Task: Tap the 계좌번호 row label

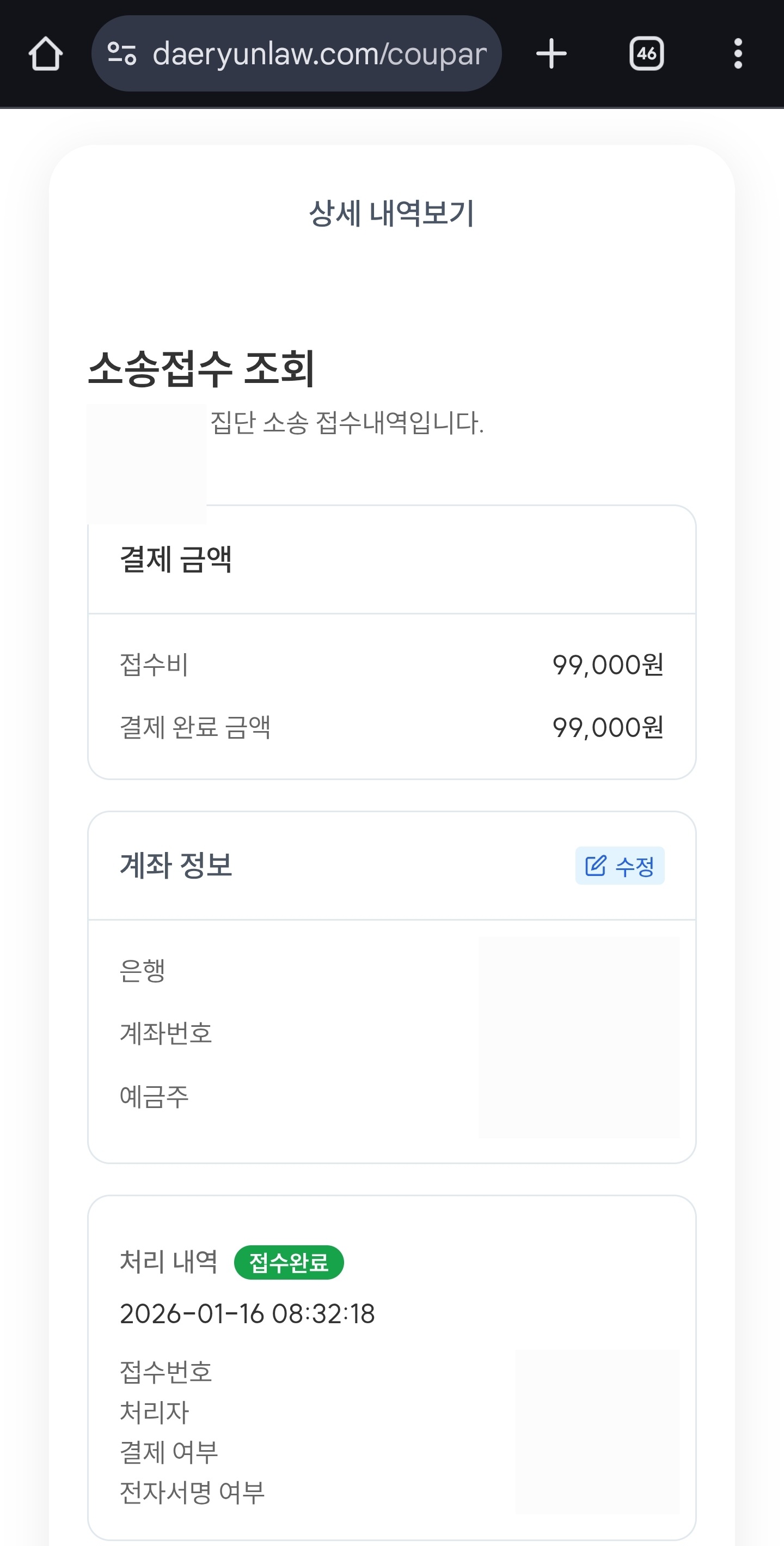Action: pyautogui.click(x=166, y=1033)
